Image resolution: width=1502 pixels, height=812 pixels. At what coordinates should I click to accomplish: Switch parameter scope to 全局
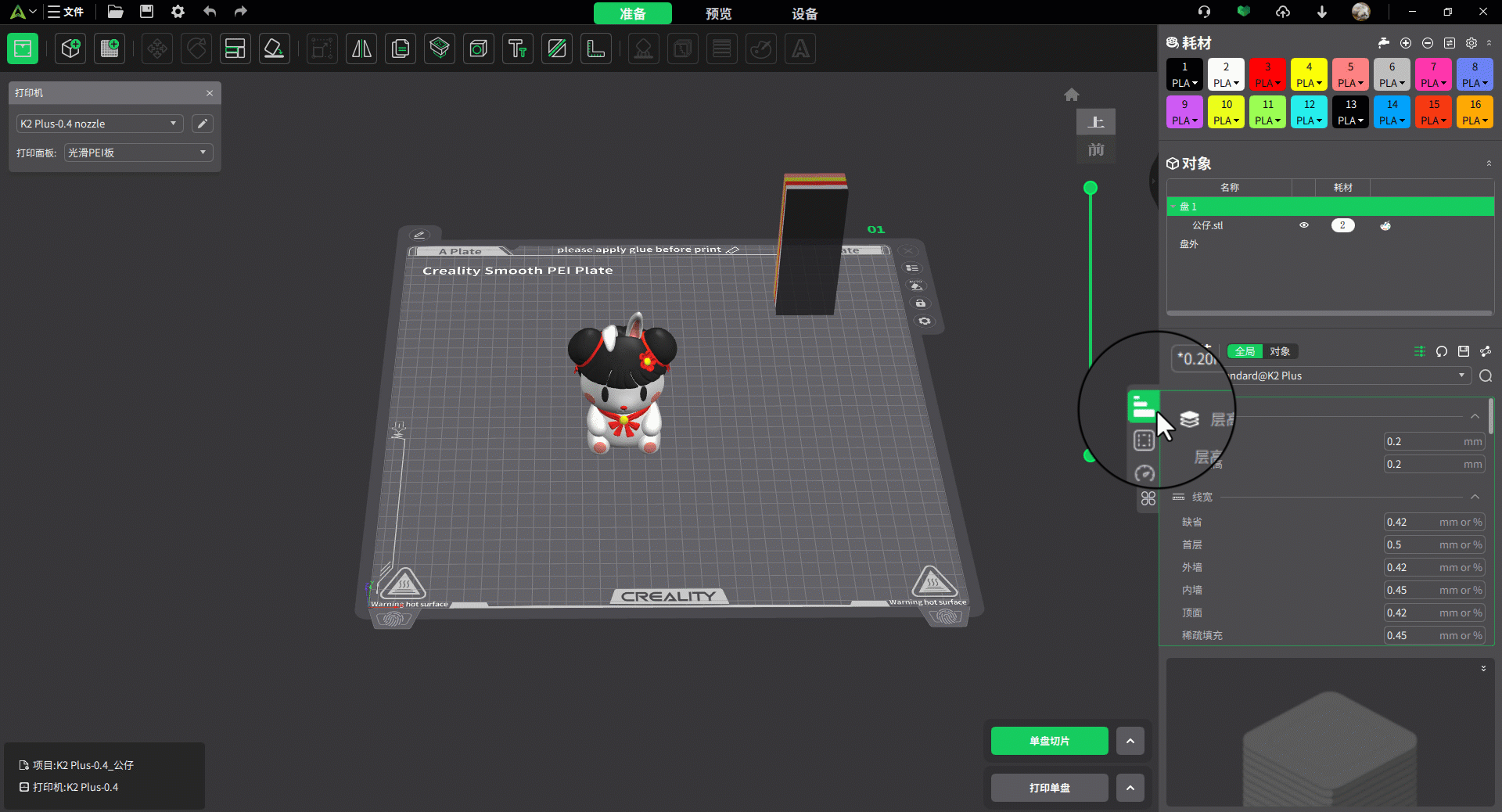coord(1245,351)
